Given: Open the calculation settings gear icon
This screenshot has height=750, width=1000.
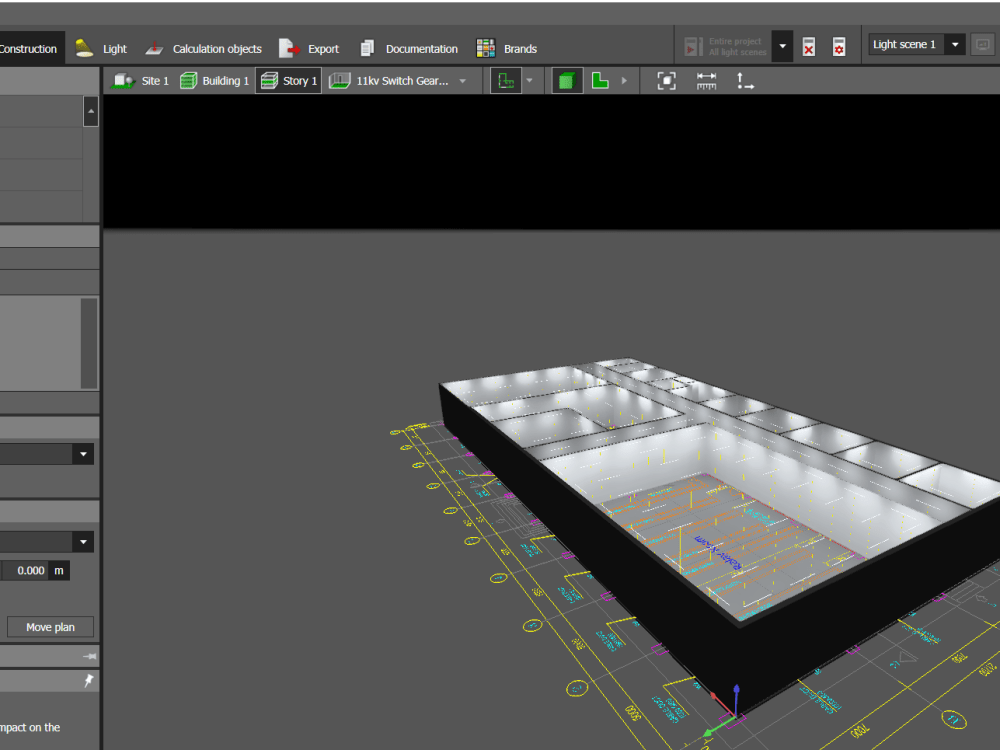Looking at the screenshot, I should tap(839, 46).
